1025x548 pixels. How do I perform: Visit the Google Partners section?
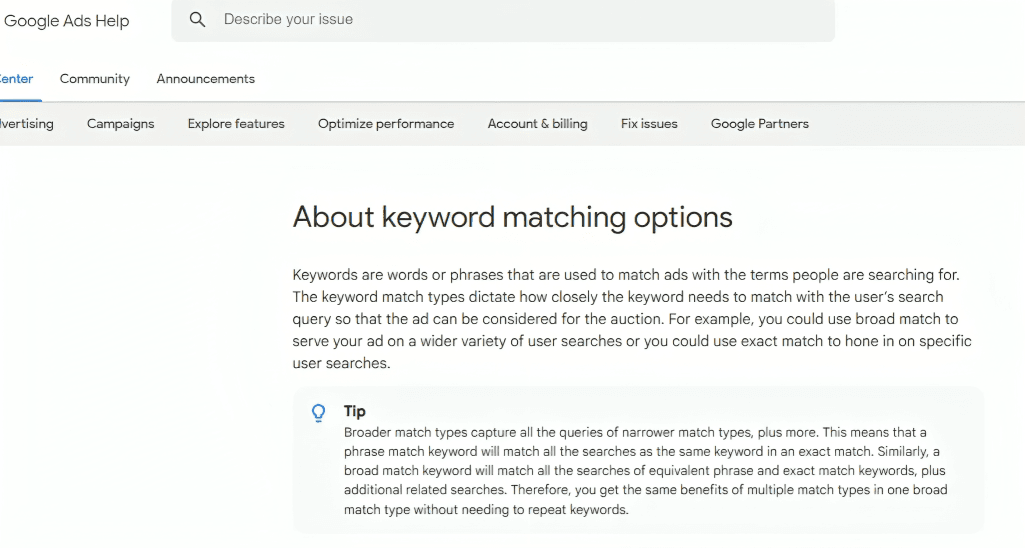(760, 124)
